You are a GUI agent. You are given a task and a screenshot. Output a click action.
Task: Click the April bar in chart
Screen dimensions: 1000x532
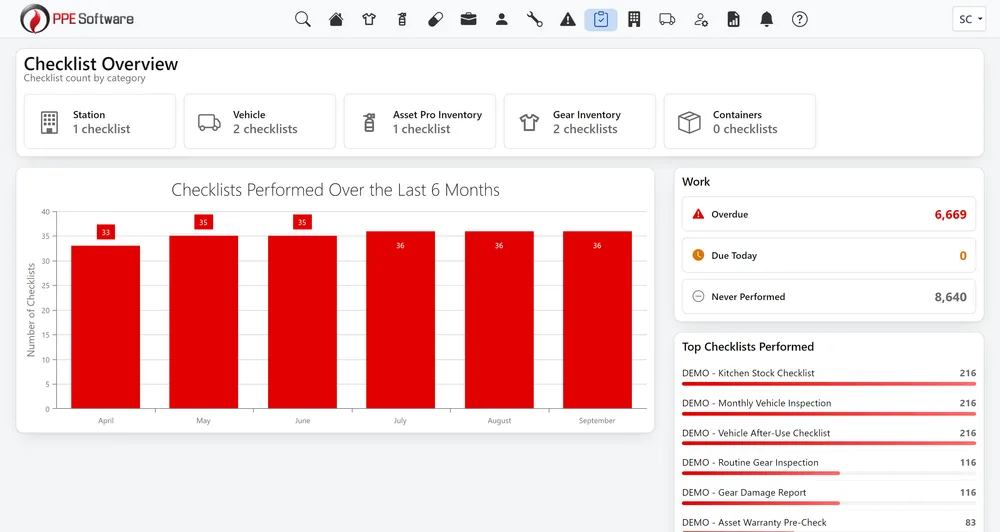tap(105, 327)
